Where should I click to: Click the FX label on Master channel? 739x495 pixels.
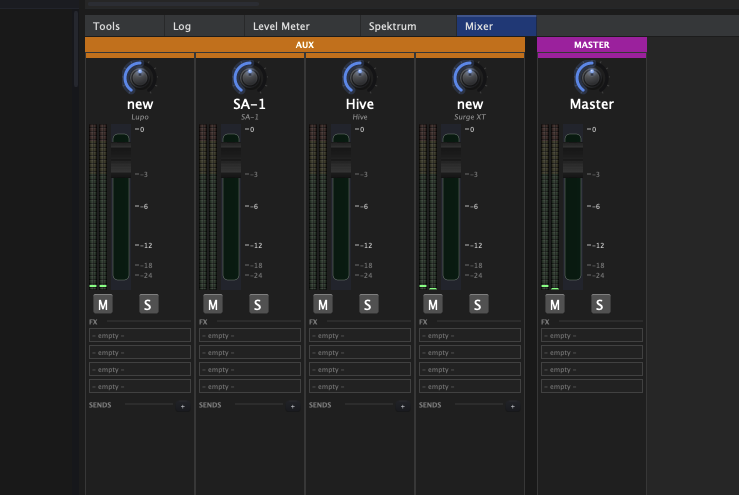pyautogui.click(x=545, y=322)
